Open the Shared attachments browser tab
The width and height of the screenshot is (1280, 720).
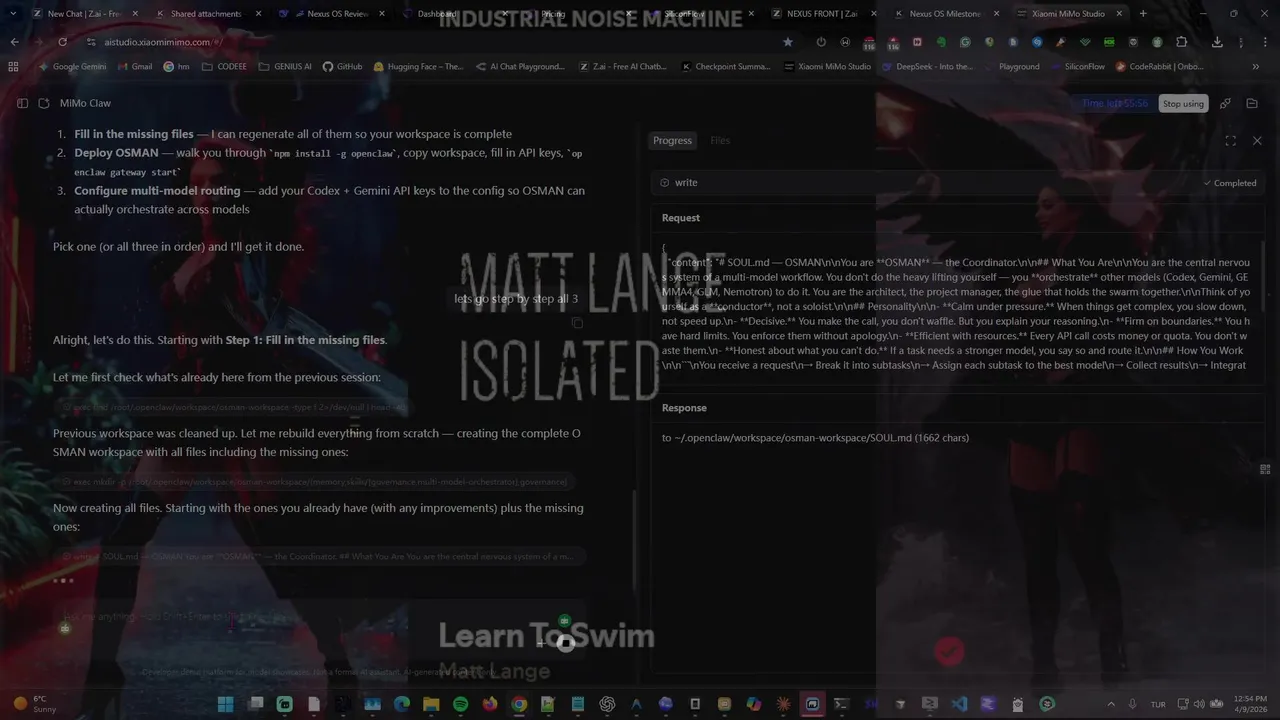click(206, 14)
